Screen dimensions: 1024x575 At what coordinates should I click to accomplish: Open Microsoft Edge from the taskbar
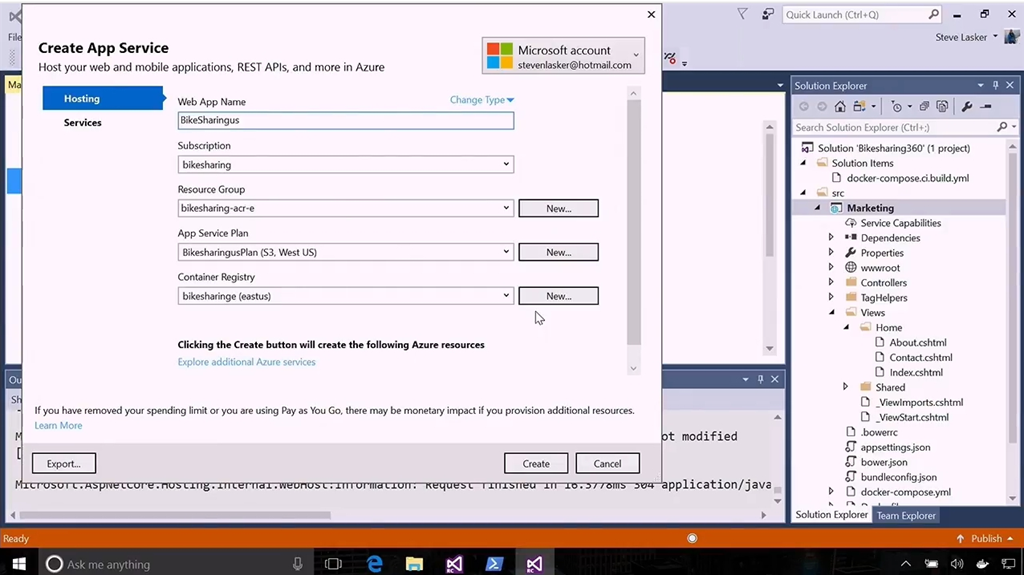[x=375, y=564]
